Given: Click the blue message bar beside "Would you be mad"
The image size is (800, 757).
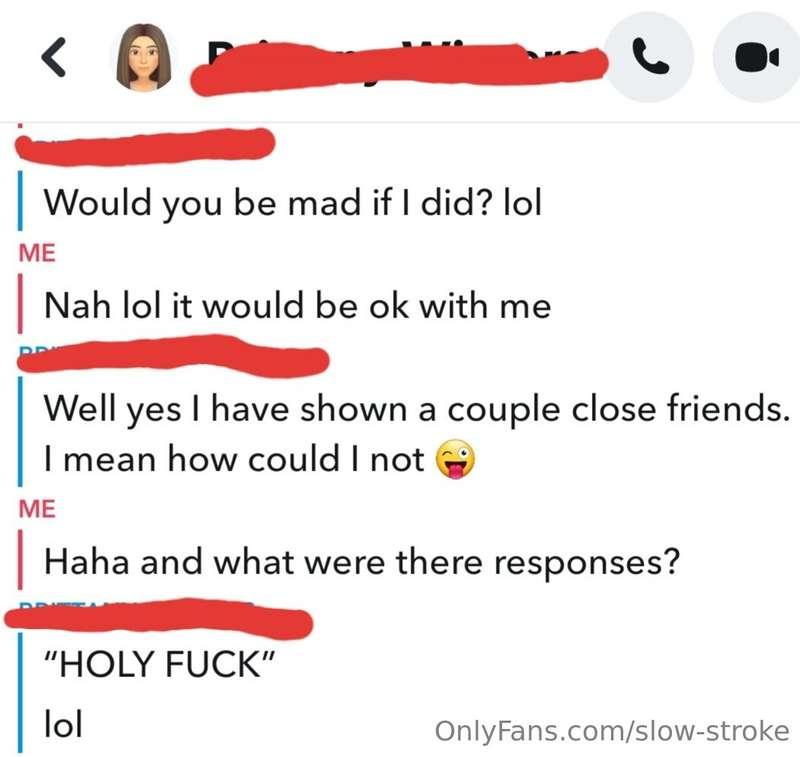Looking at the screenshot, I should 20,200.
